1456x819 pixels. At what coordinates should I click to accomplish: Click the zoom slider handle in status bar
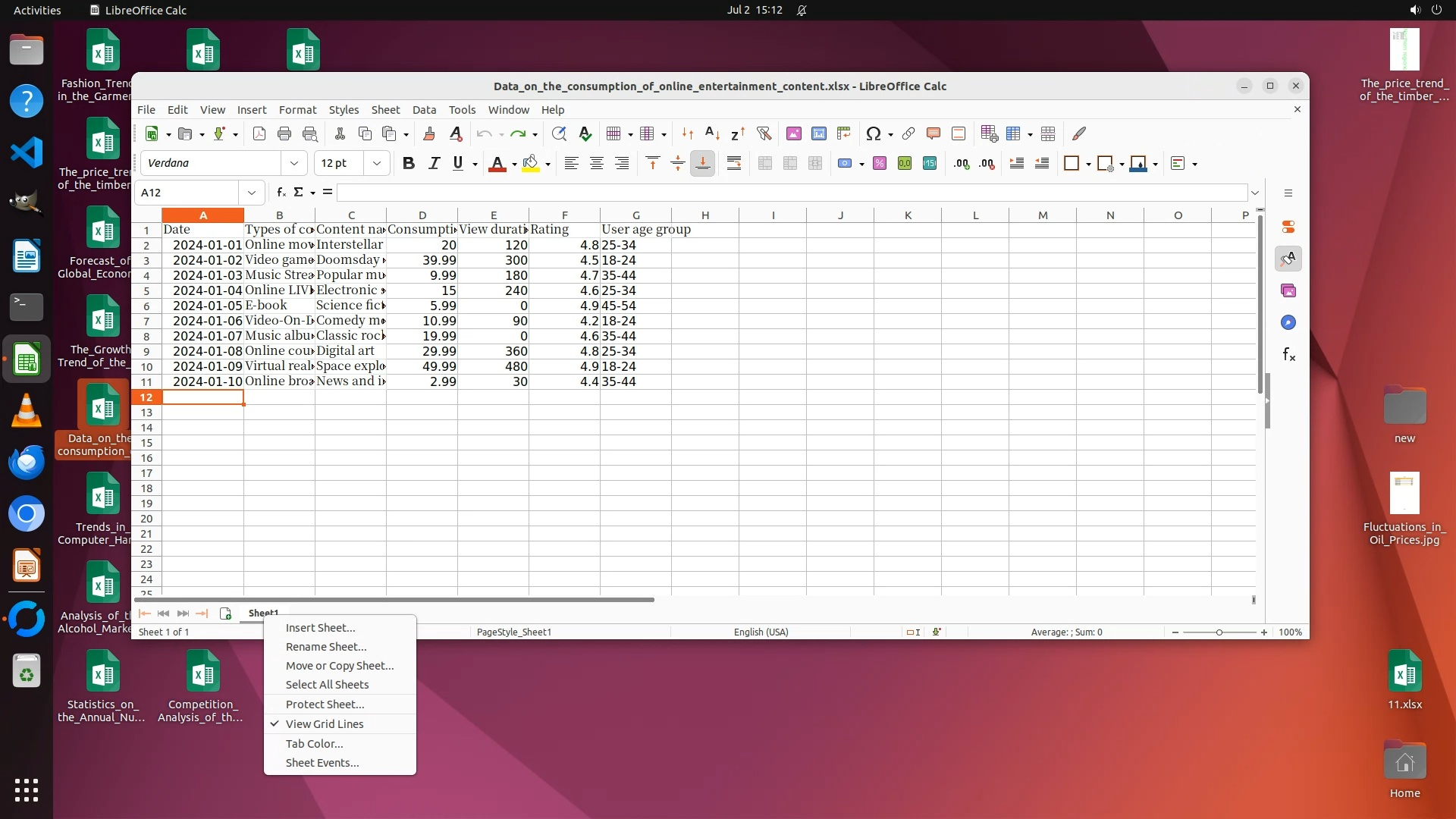1219,632
